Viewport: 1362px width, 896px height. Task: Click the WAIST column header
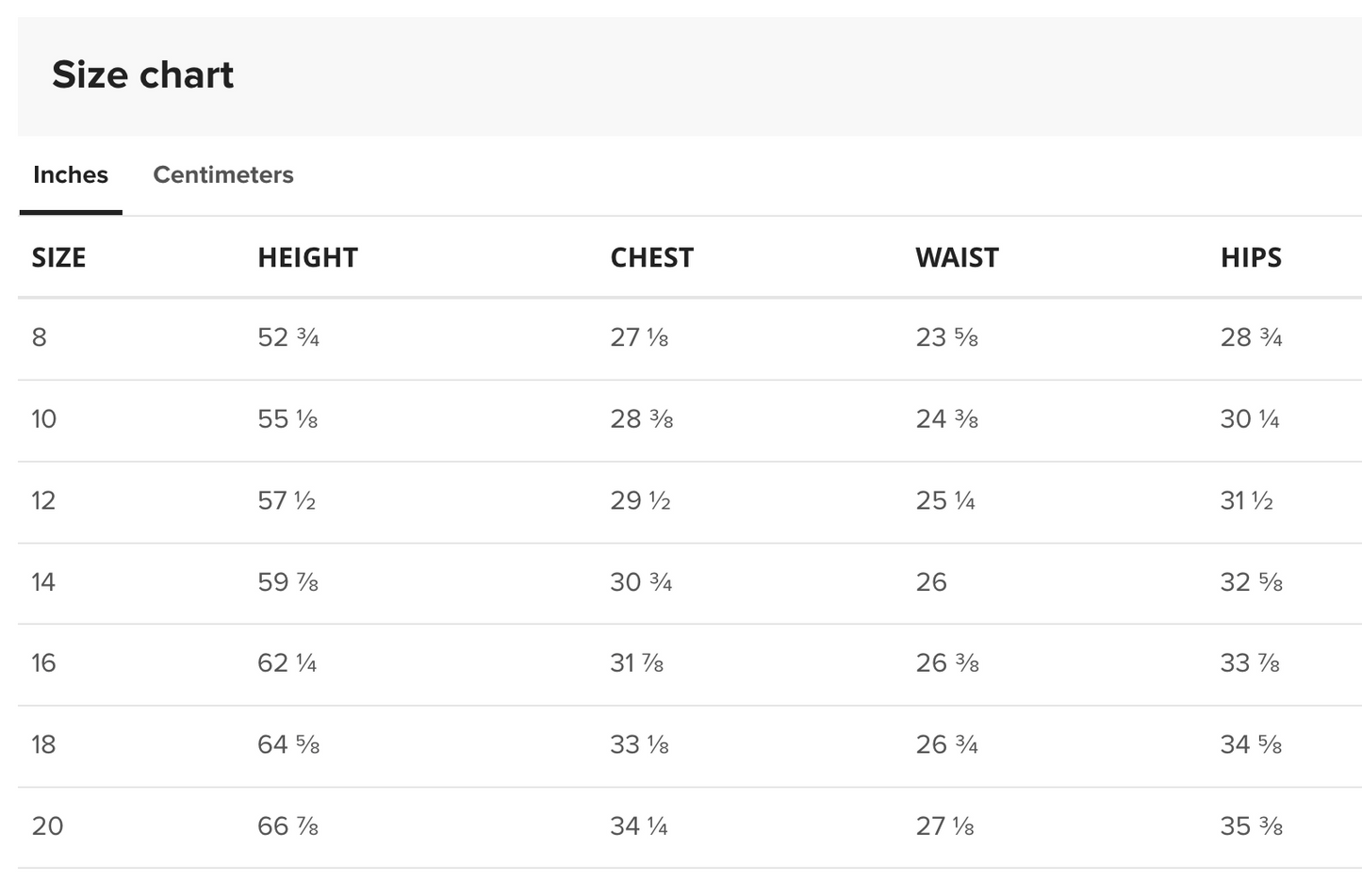pyautogui.click(x=957, y=258)
